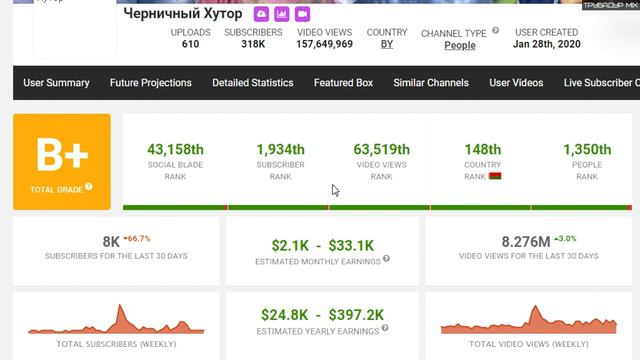
Task: Open the purple bar chart statistics icon
Action: click(282, 14)
